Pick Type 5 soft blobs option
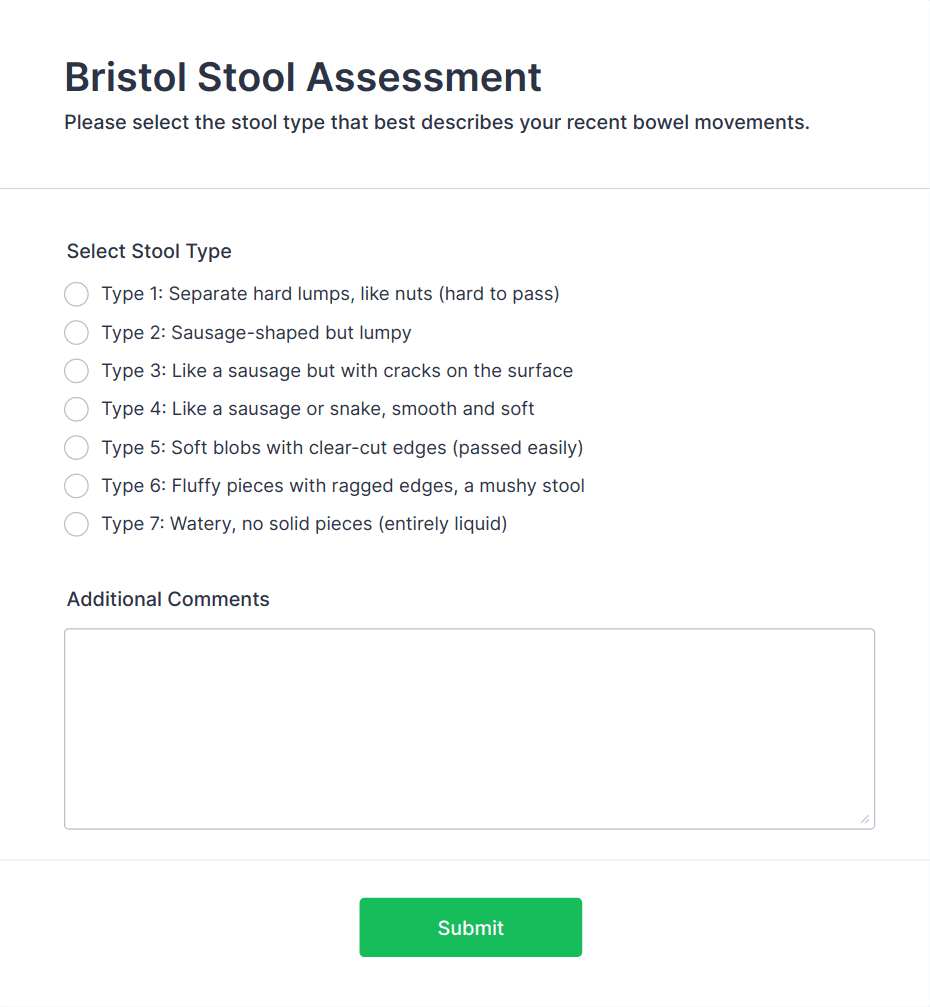The width and height of the screenshot is (930, 1007). pyautogui.click(x=76, y=447)
